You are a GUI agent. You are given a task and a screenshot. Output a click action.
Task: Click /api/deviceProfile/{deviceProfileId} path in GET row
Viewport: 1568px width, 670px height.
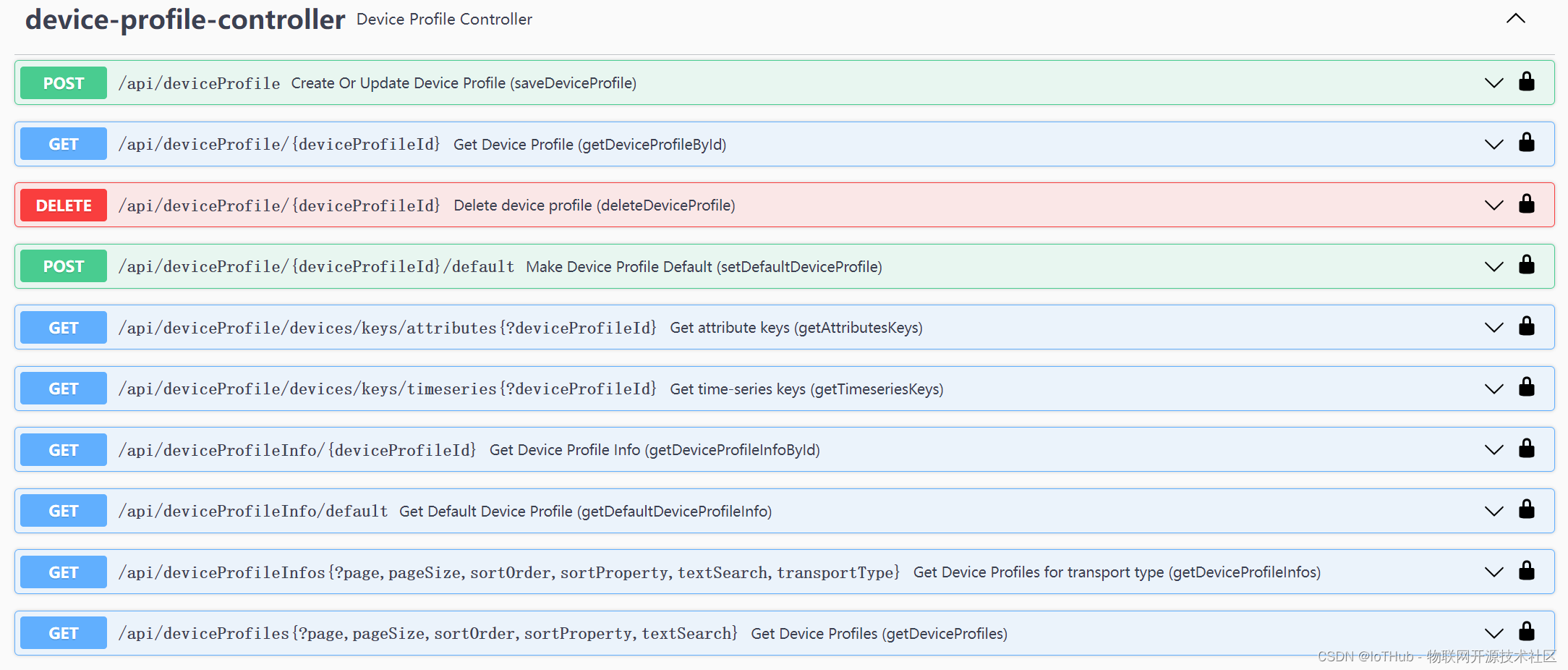(x=279, y=144)
